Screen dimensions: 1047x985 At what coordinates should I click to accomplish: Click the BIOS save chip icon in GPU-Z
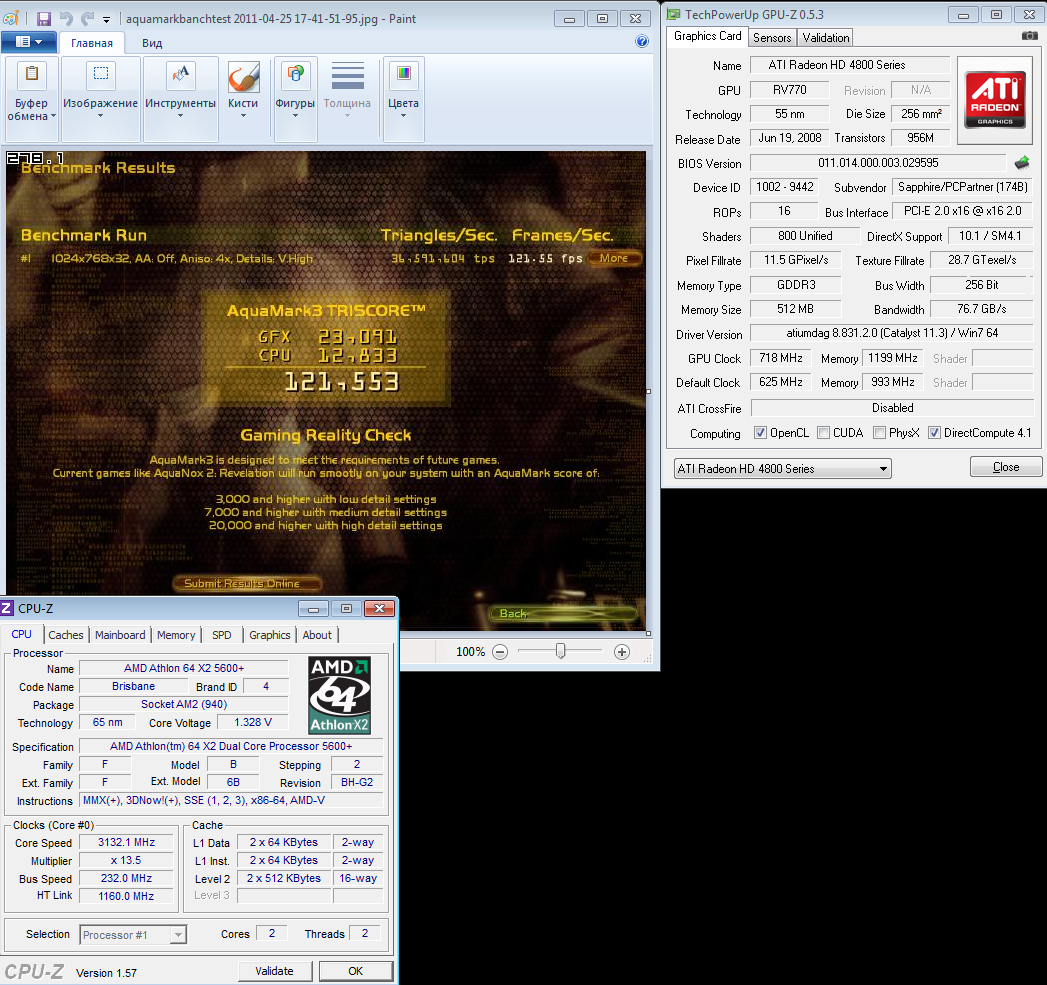point(1022,162)
